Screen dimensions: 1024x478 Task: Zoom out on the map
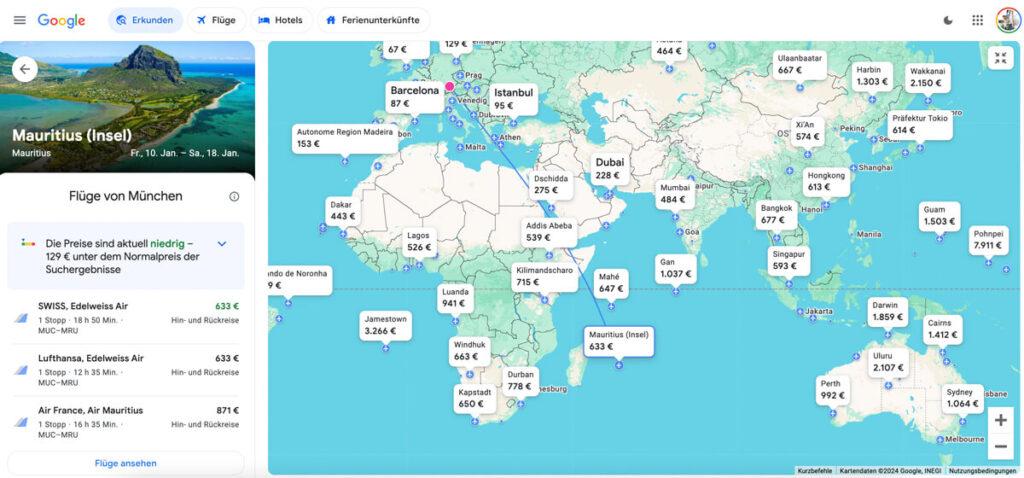tap(1000, 447)
